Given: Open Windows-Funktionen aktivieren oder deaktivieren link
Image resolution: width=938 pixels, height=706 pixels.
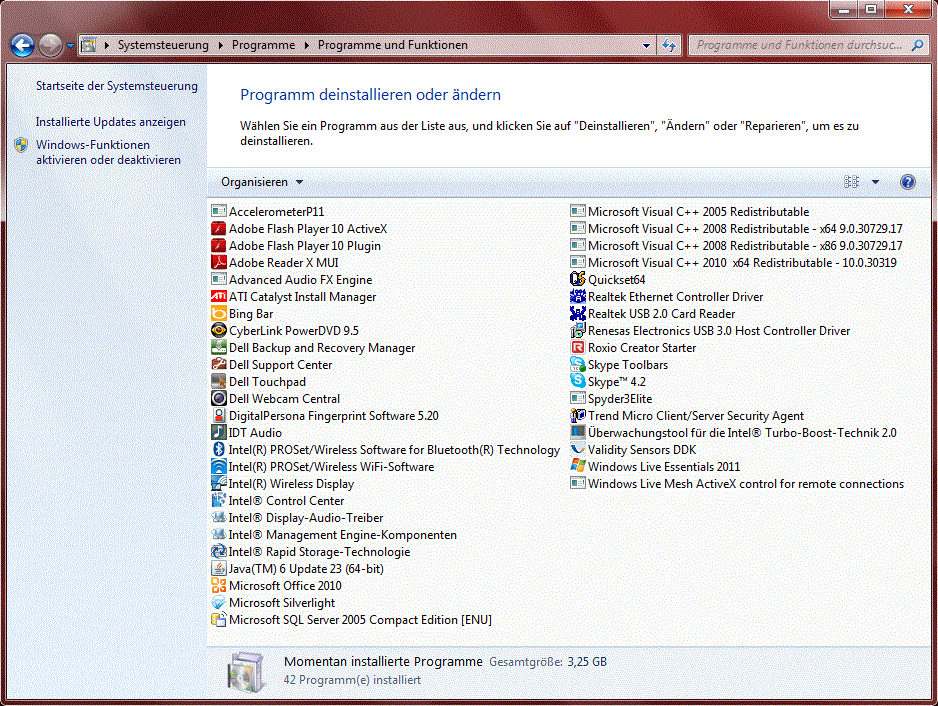Looking at the screenshot, I should coord(108,152).
